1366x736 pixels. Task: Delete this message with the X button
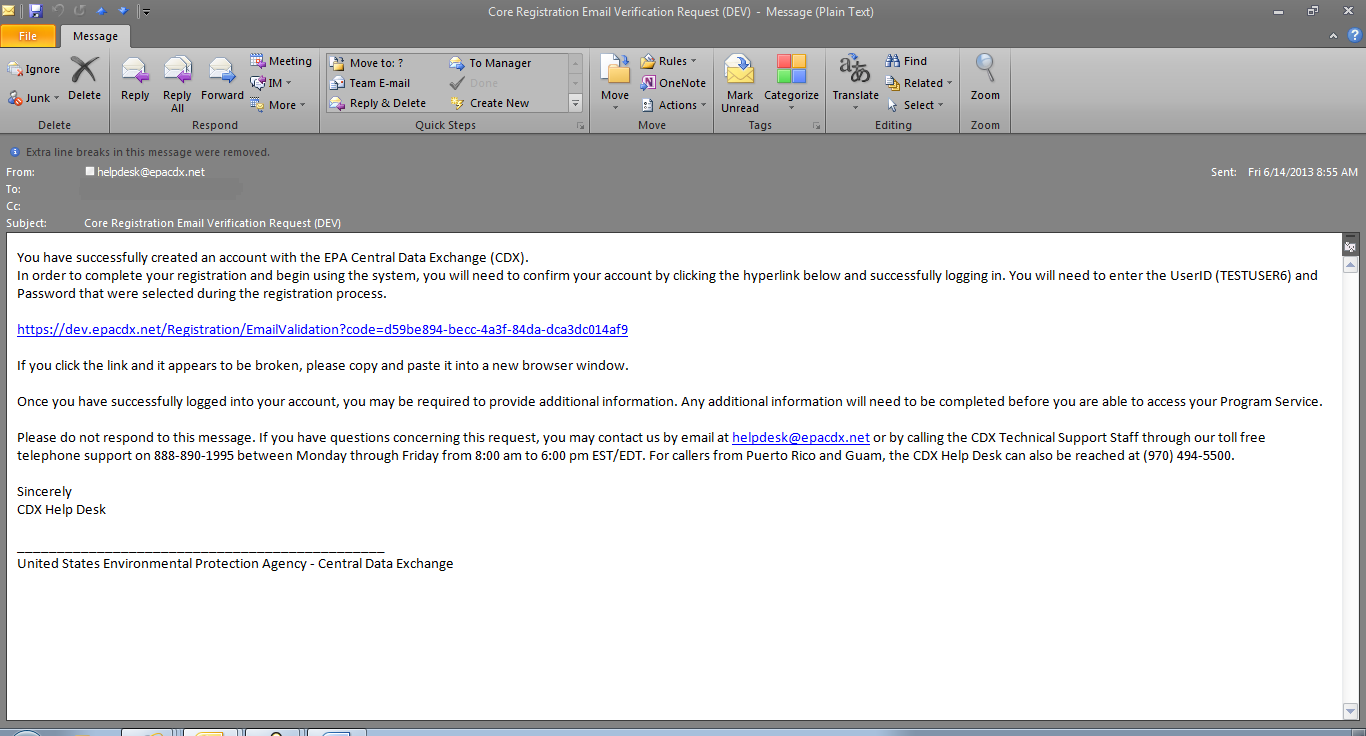[x=84, y=78]
